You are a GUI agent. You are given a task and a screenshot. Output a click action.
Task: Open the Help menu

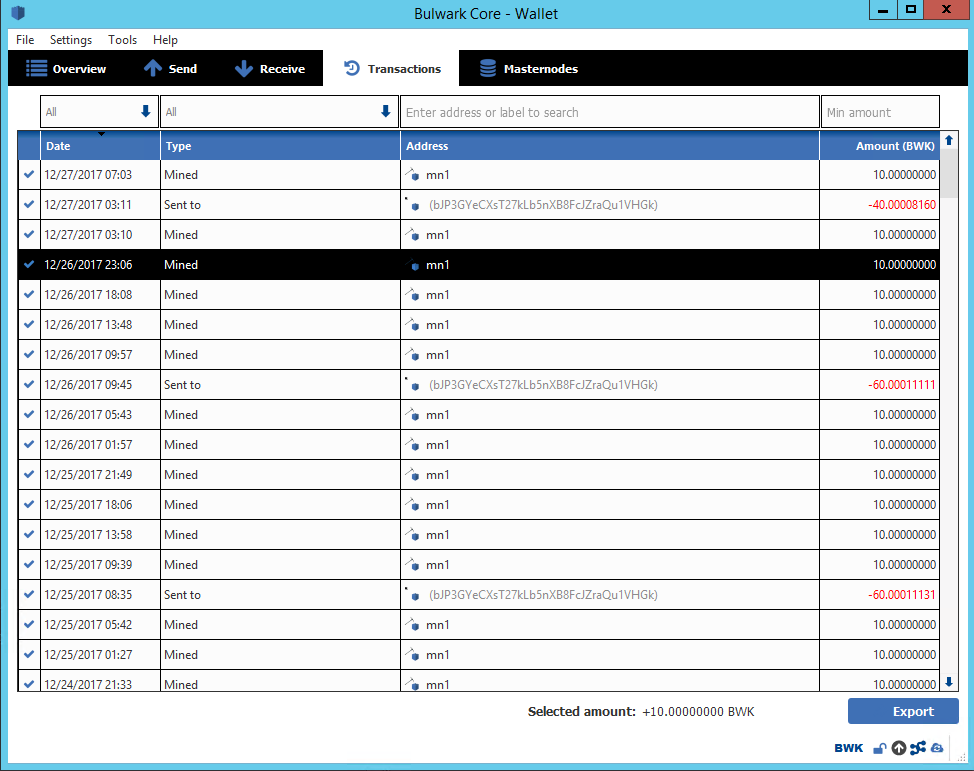(x=165, y=40)
